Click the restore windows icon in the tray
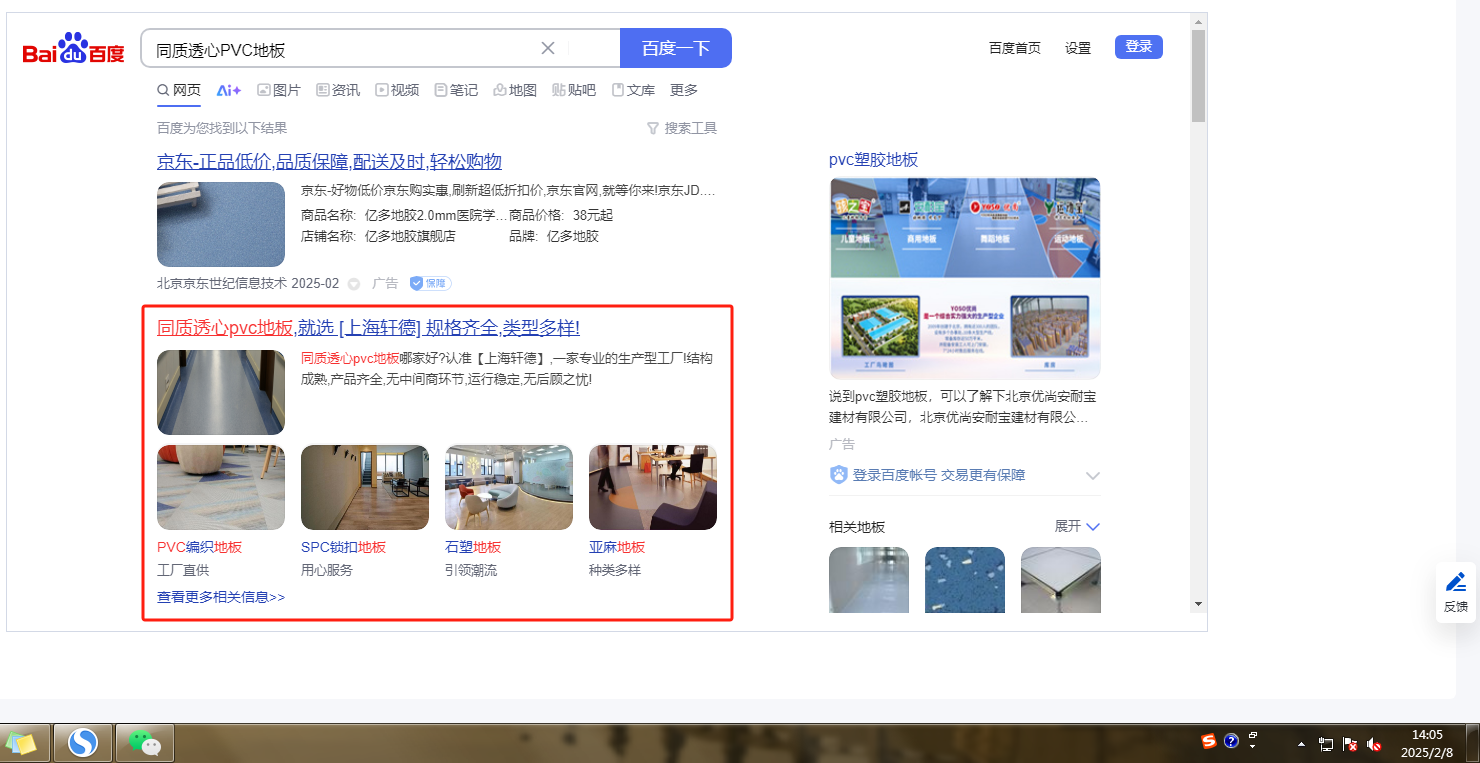Image resolution: width=1480 pixels, height=763 pixels. (x=1253, y=735)
